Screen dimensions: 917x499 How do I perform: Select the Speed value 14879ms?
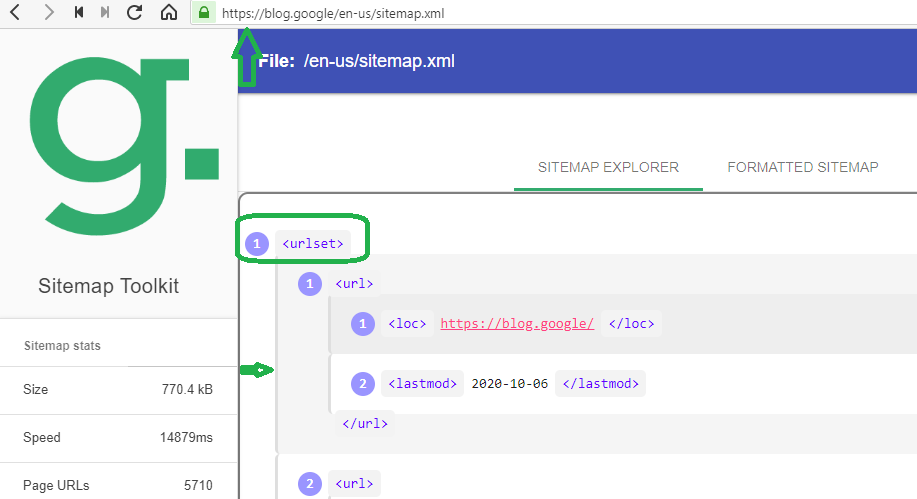tap(186, 438)
